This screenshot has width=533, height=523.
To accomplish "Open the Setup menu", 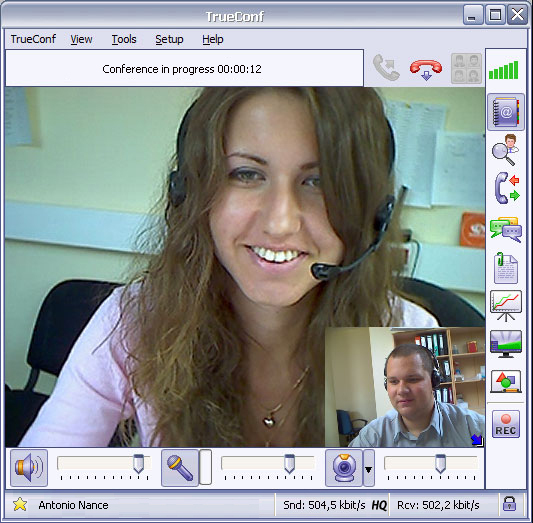I will click(169, 39).
